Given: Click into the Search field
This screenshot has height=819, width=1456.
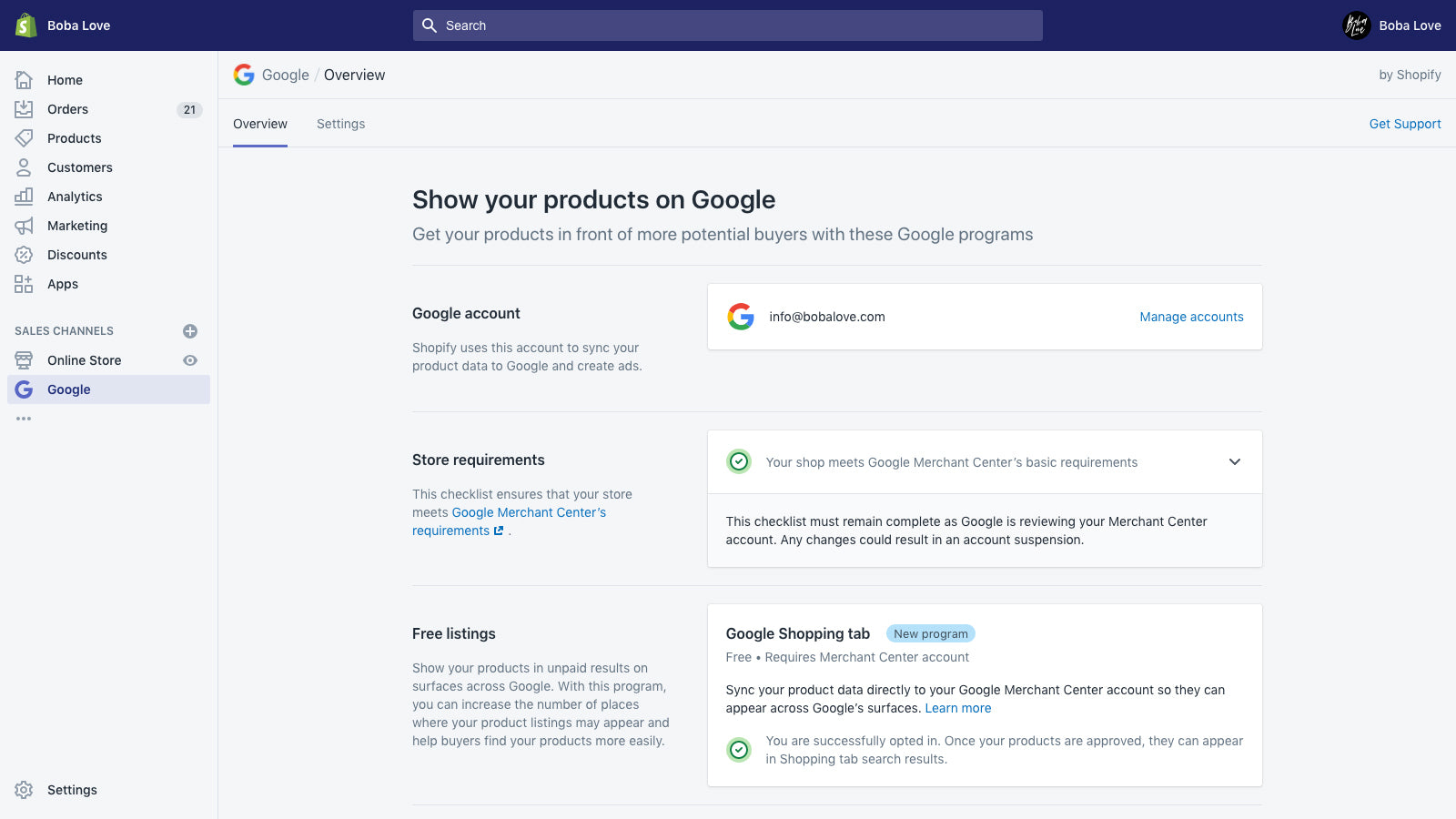Looking at the screenshot, I should tap(728, 25).
